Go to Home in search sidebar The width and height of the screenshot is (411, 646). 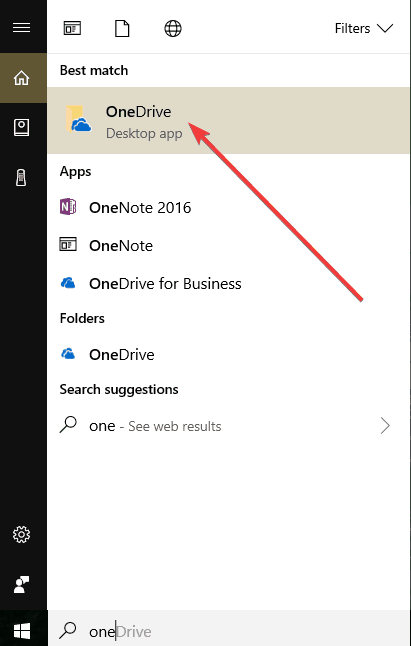coord(21,78)
